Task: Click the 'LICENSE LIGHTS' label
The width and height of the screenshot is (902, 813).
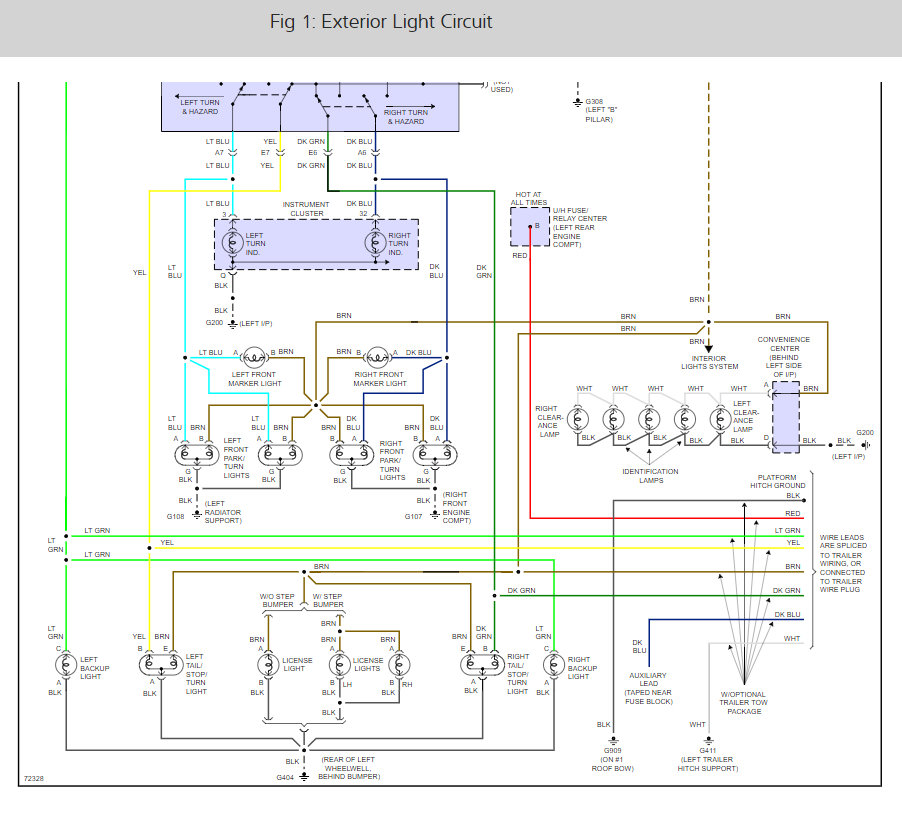Action: click(368, 665)
